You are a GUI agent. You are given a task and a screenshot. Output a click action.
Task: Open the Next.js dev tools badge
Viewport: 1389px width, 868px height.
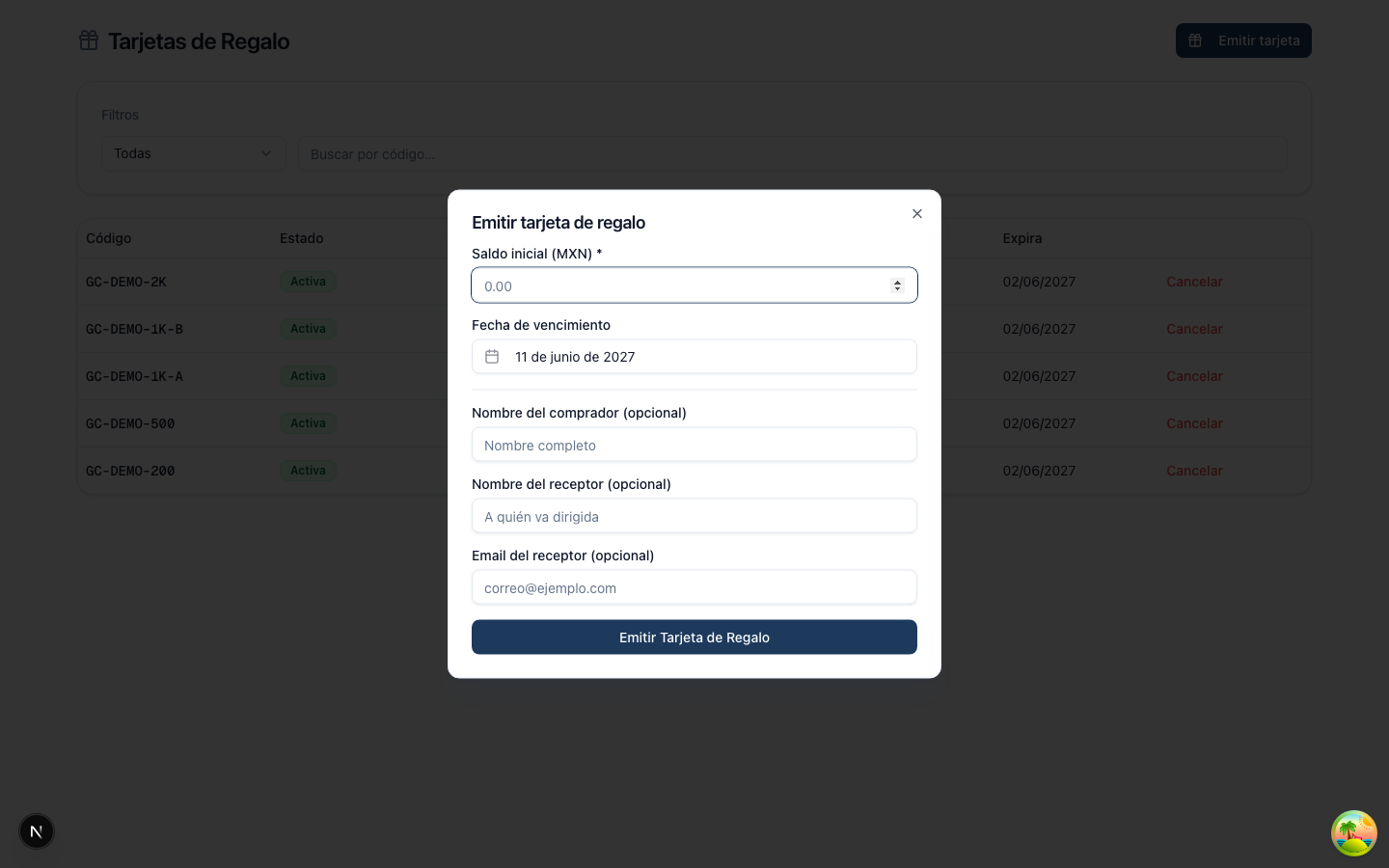37,831
